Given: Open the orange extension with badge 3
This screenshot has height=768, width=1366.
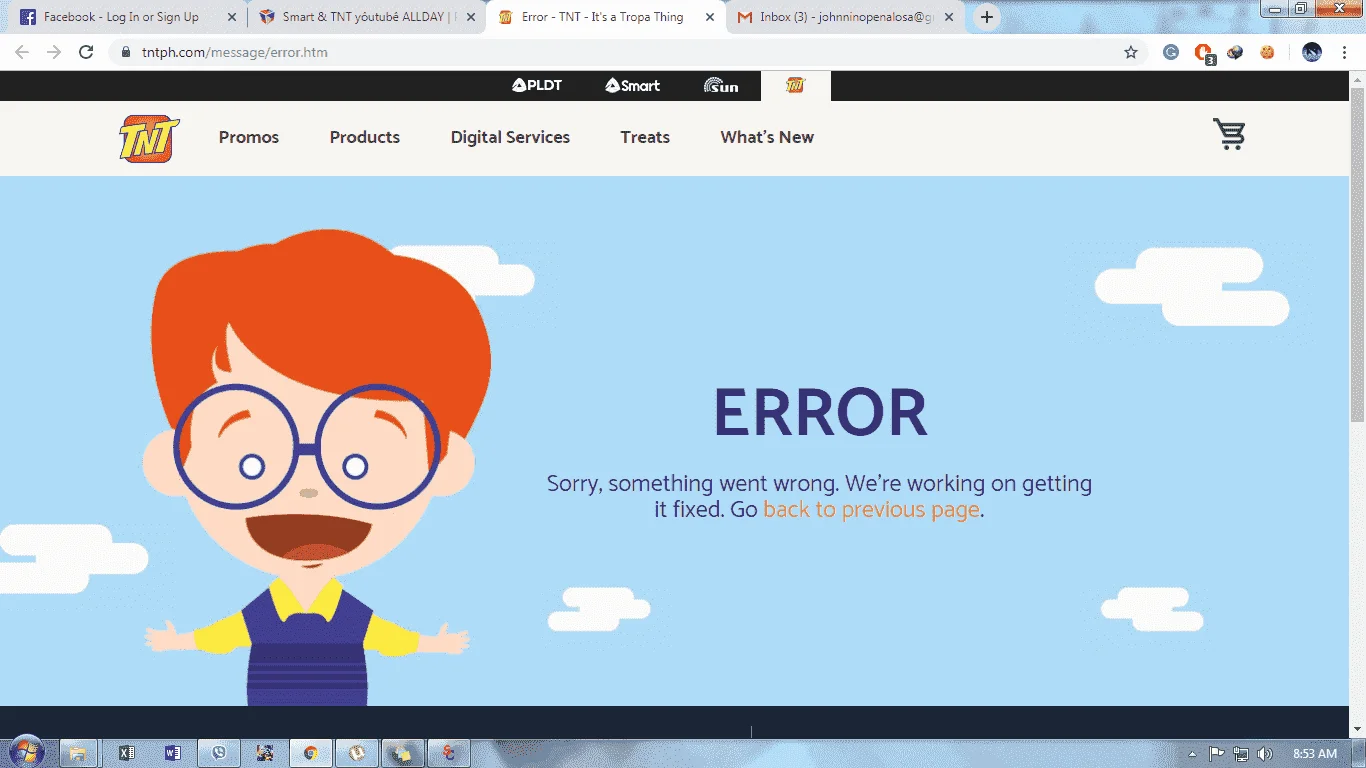Looking at the screenshot, I should coord(1204,53).
